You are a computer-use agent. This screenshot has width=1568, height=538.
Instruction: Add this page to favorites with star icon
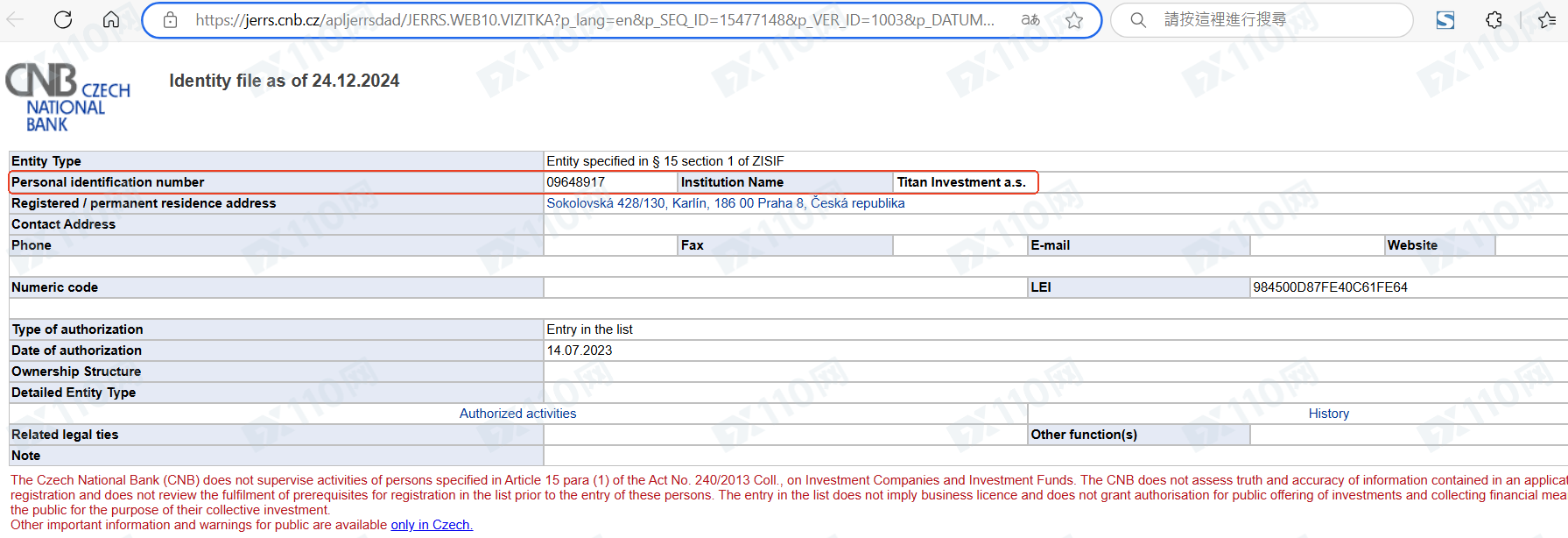tap(1074, 20)
